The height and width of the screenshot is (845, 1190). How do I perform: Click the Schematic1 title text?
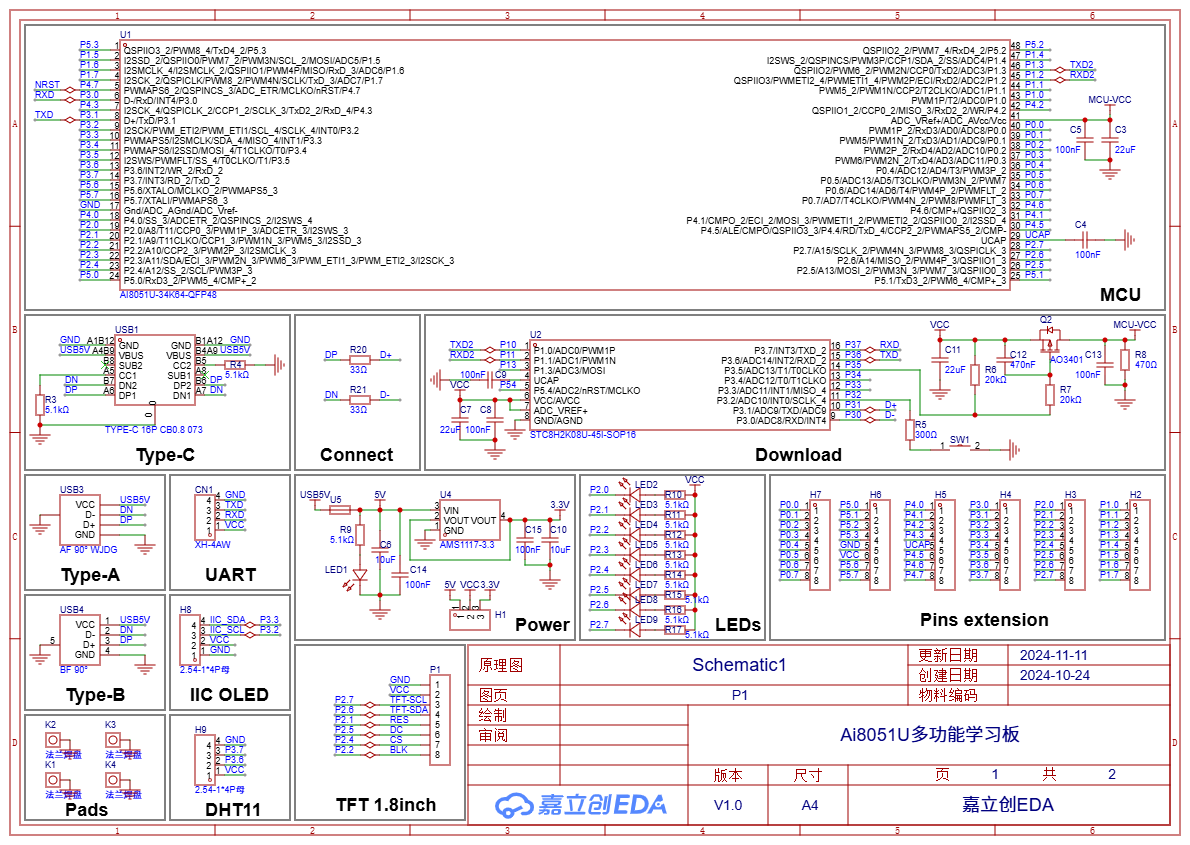739,665
